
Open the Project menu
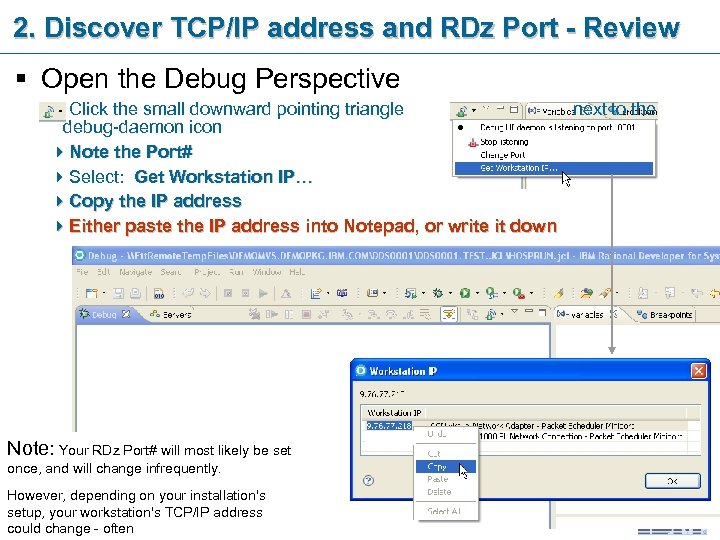click(x=207, y=272)
